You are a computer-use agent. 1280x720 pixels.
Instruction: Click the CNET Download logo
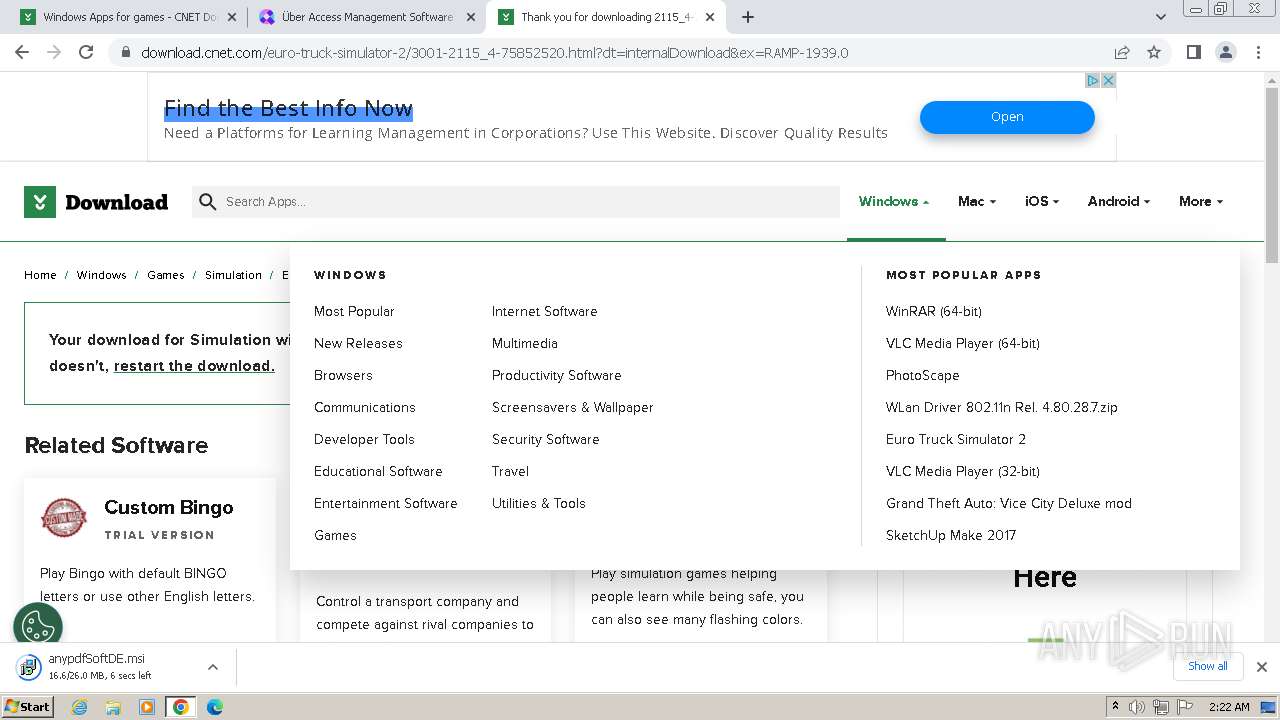tap(96, 202)
